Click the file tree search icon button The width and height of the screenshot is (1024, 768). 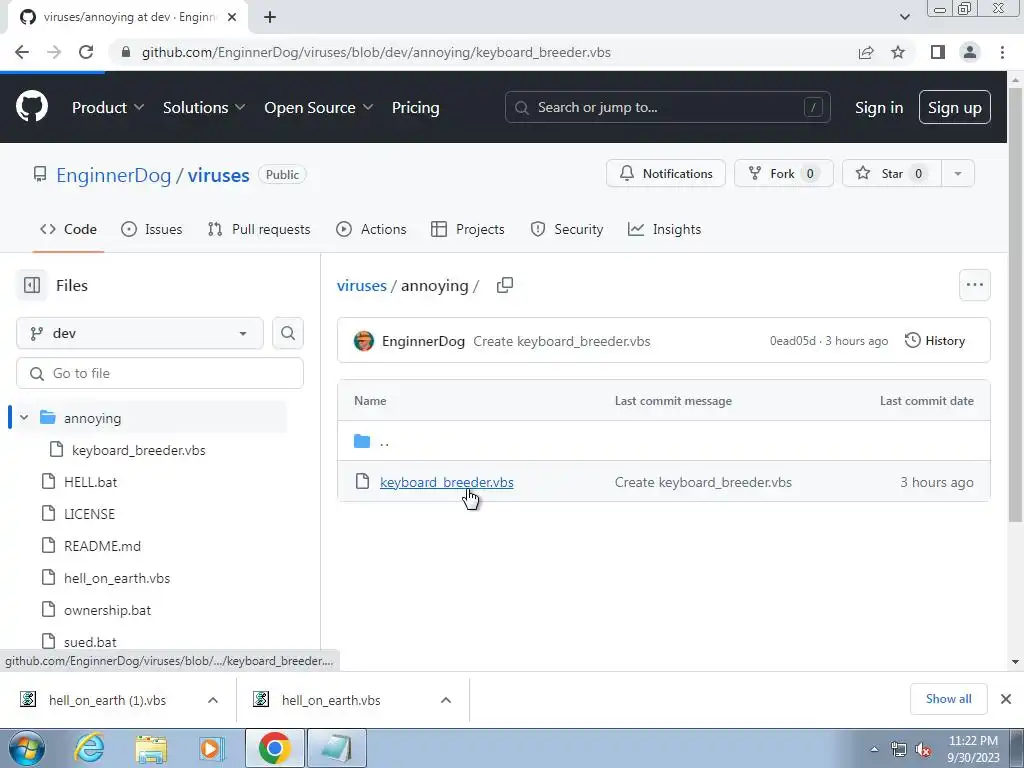pyautogui.click(x=288, y=333)
